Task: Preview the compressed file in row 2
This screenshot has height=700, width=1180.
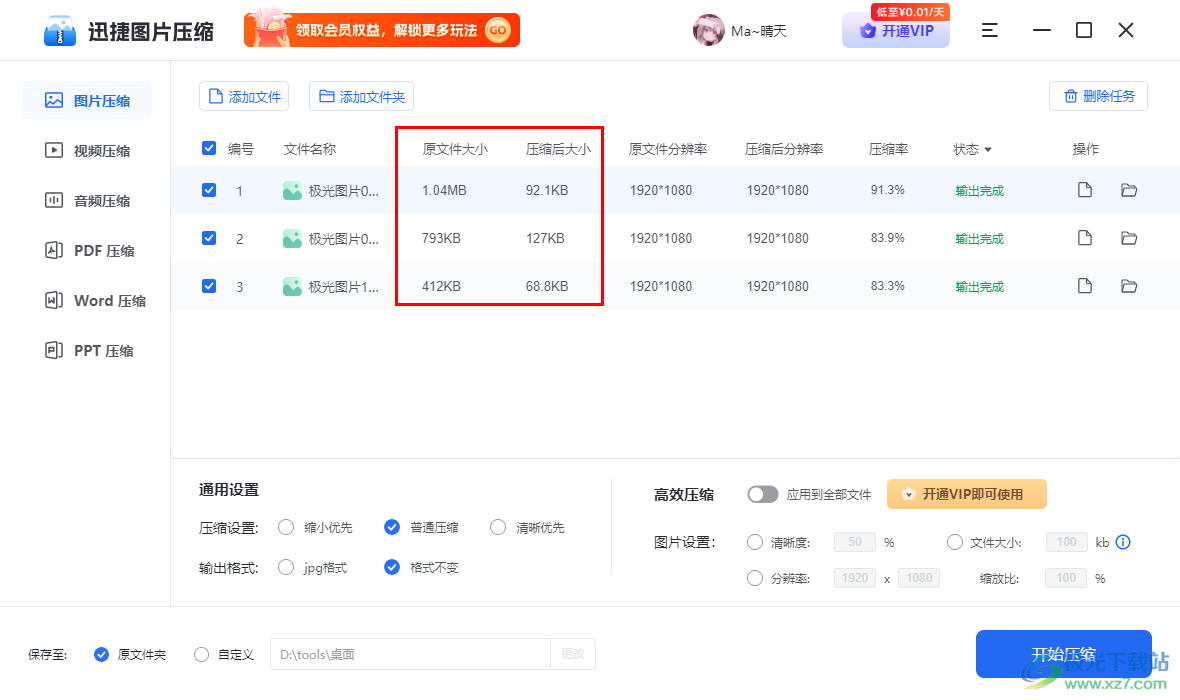Action: click(1085, 238)
